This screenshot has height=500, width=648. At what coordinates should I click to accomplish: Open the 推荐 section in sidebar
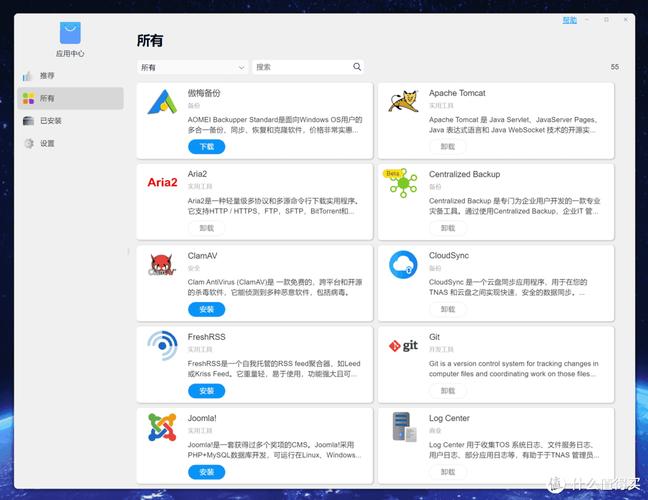coord(70,76)
